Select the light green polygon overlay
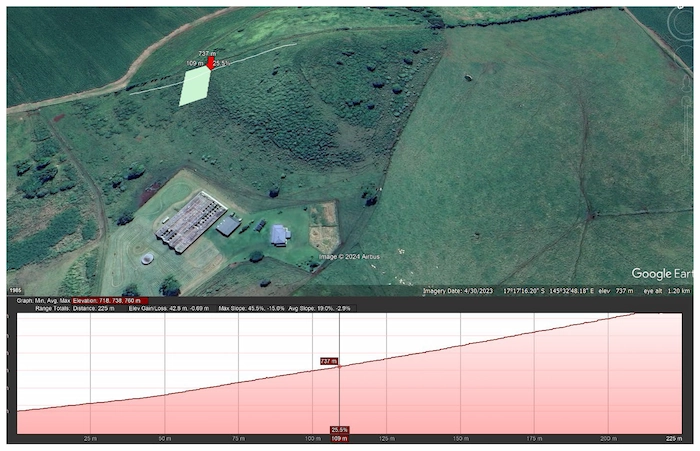700x451 pixels. pyautogui.click(x=195, y=87)
